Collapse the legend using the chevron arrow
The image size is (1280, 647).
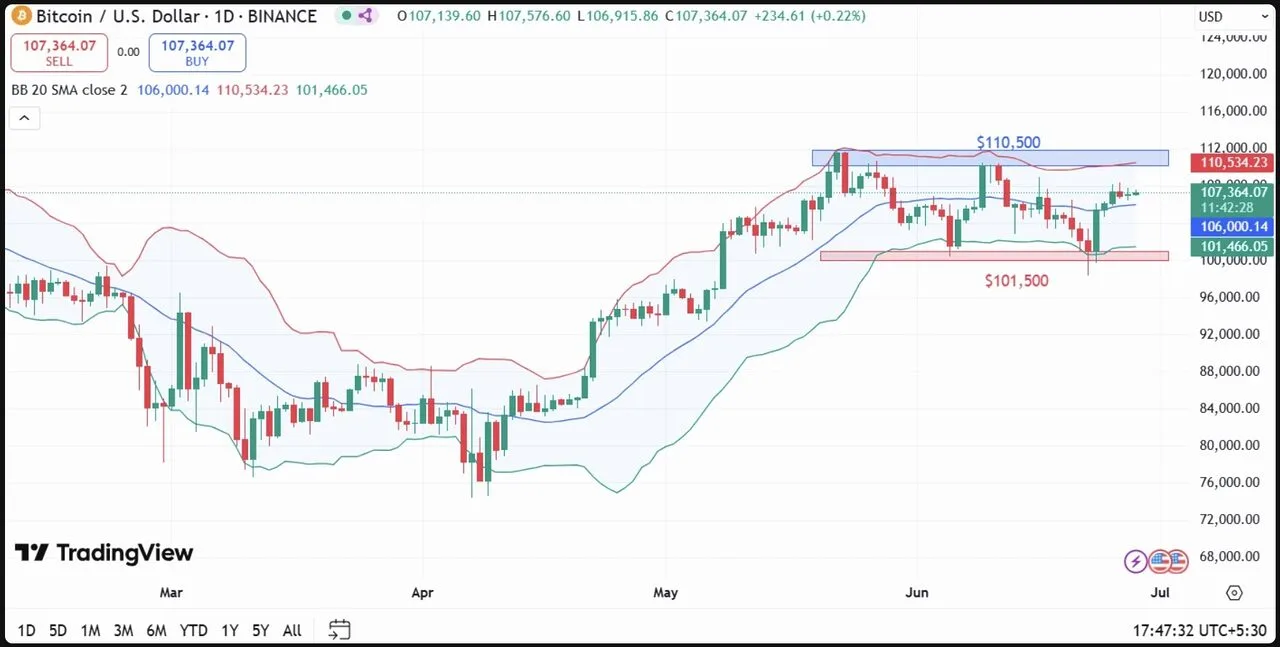coord(24,117)
